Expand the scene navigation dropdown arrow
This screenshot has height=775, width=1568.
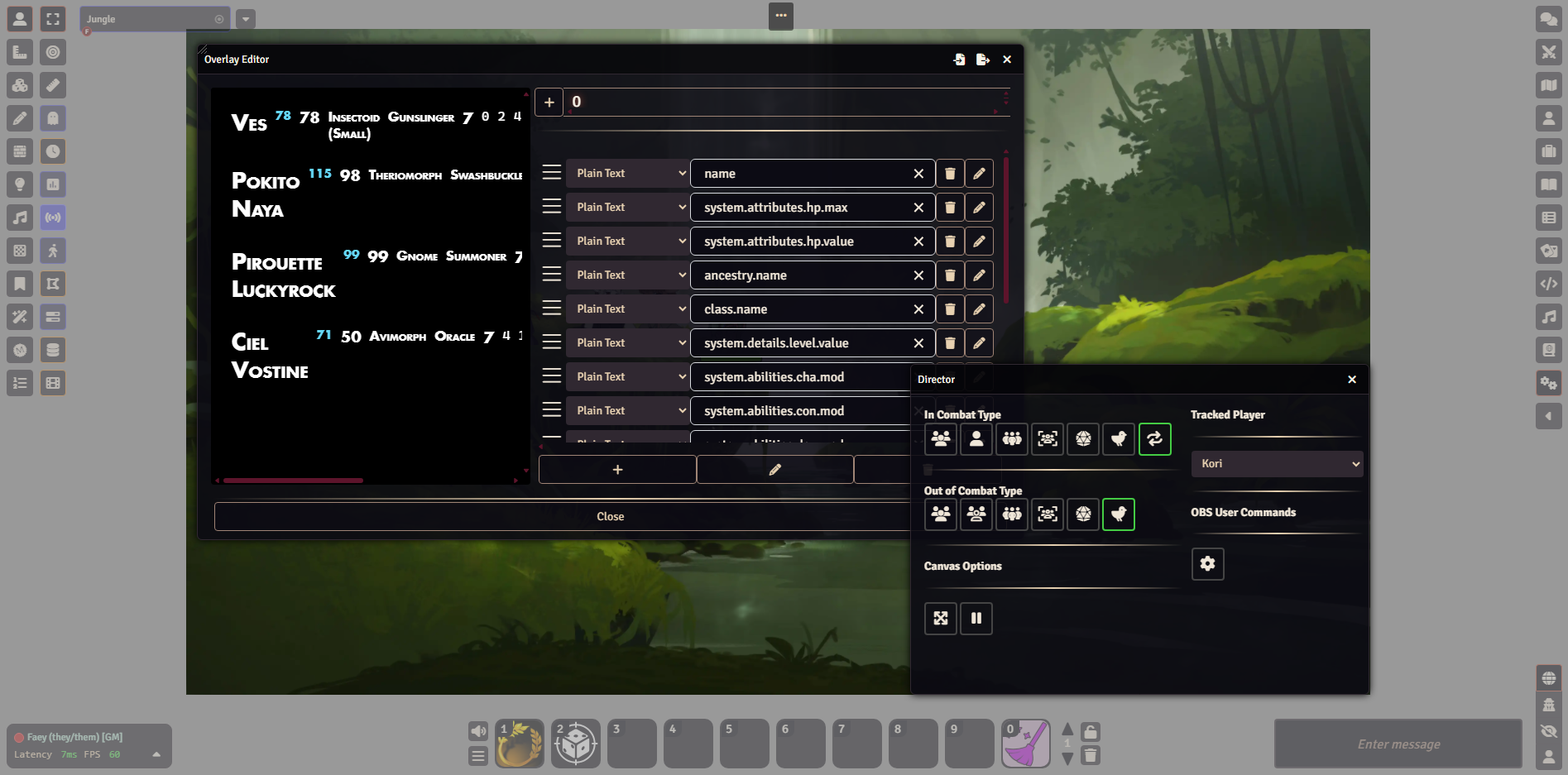[x=246, y=19]
